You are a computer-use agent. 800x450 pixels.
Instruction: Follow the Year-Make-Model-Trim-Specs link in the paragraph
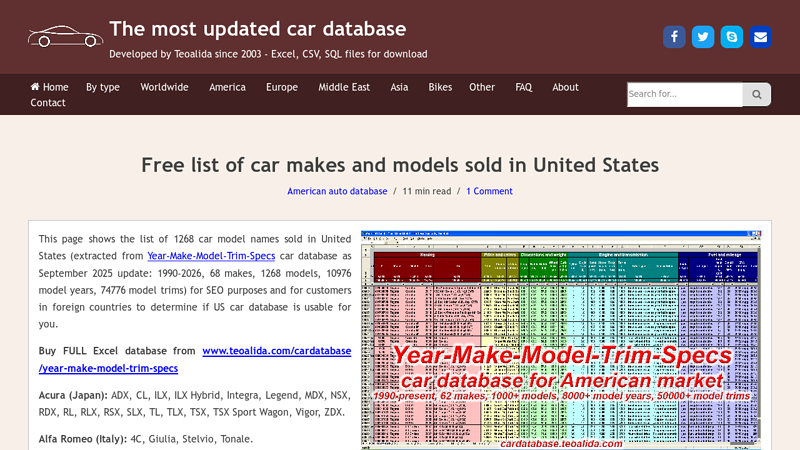211,256
